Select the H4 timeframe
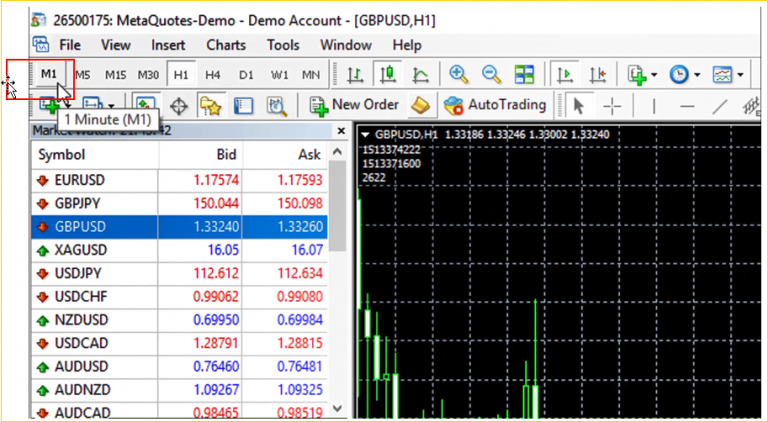768x422 pixels. point(213,75)
